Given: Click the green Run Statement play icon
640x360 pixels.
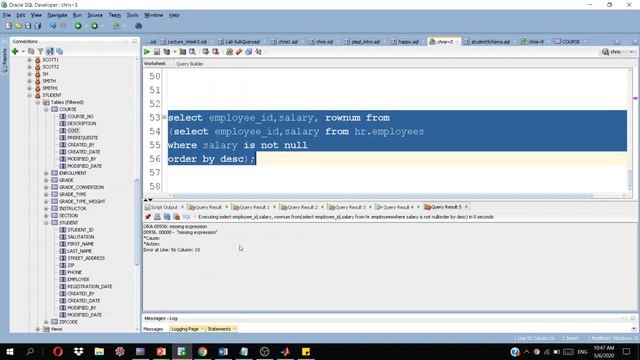Looking at the screenshot, I should (147, 52).
